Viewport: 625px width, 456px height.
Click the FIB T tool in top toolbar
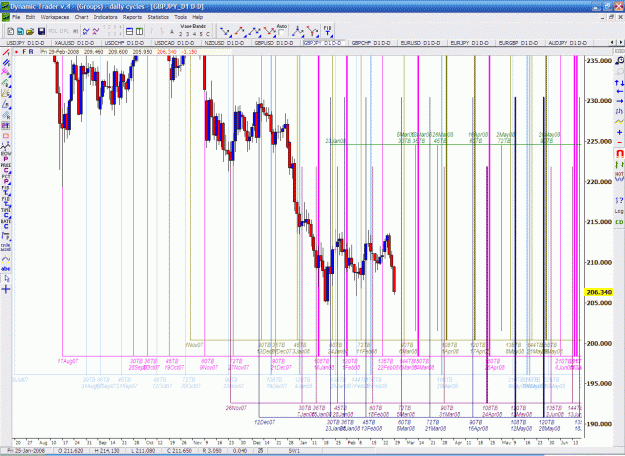(327, 31)
